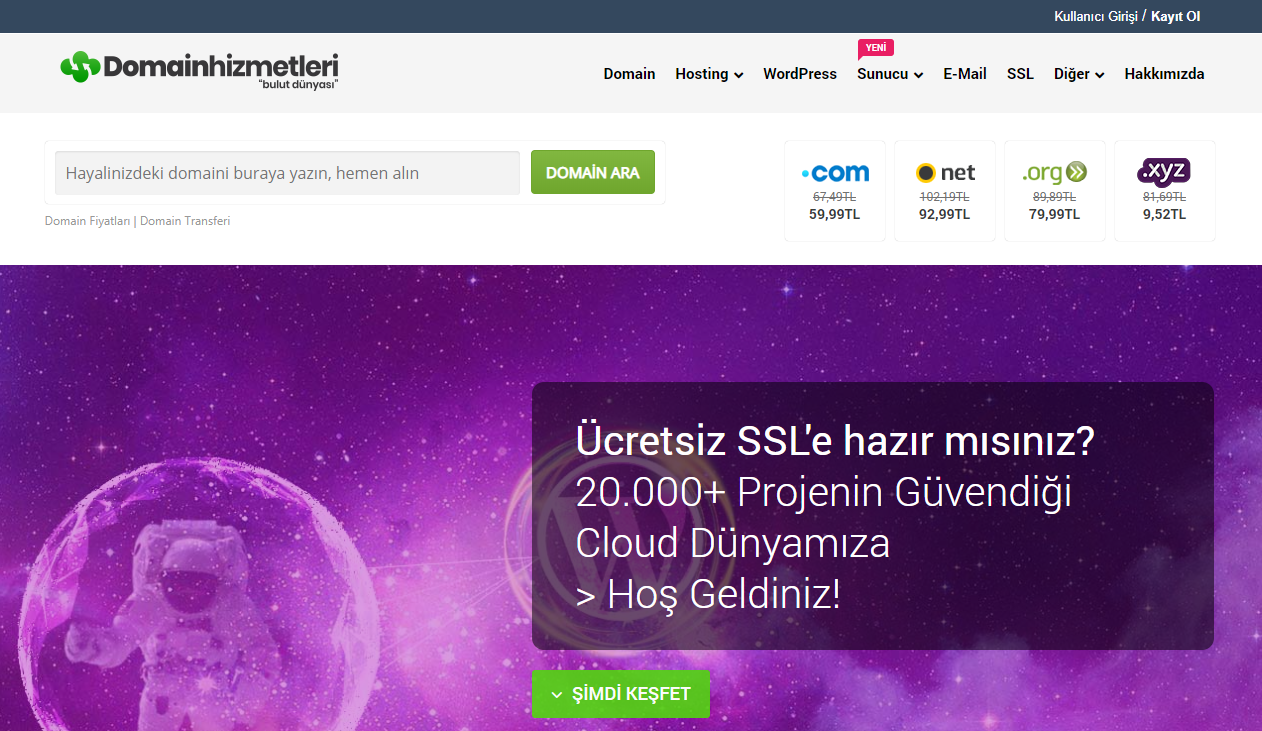Click the 92,99TL .net price
Image resolution: width=1262 pixels, height=731 pixels.
click(945, 214)
